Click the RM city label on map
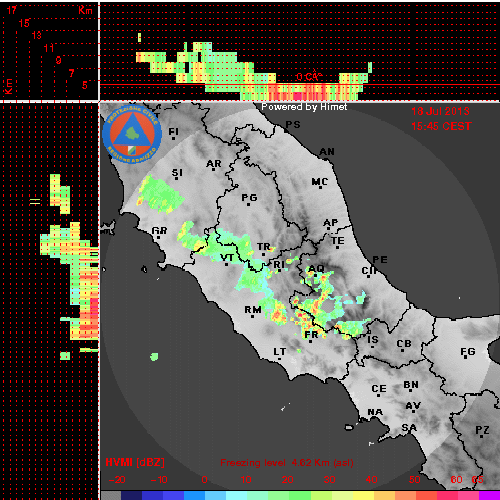This screenshot has width=500, height=500. pos(253,310)
